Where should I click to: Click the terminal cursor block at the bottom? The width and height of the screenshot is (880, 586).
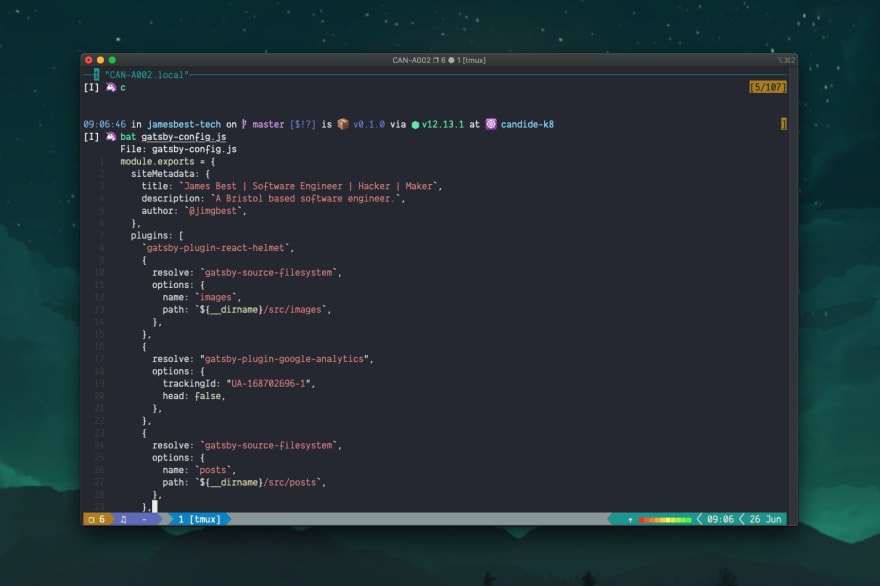tap(155, 506)
